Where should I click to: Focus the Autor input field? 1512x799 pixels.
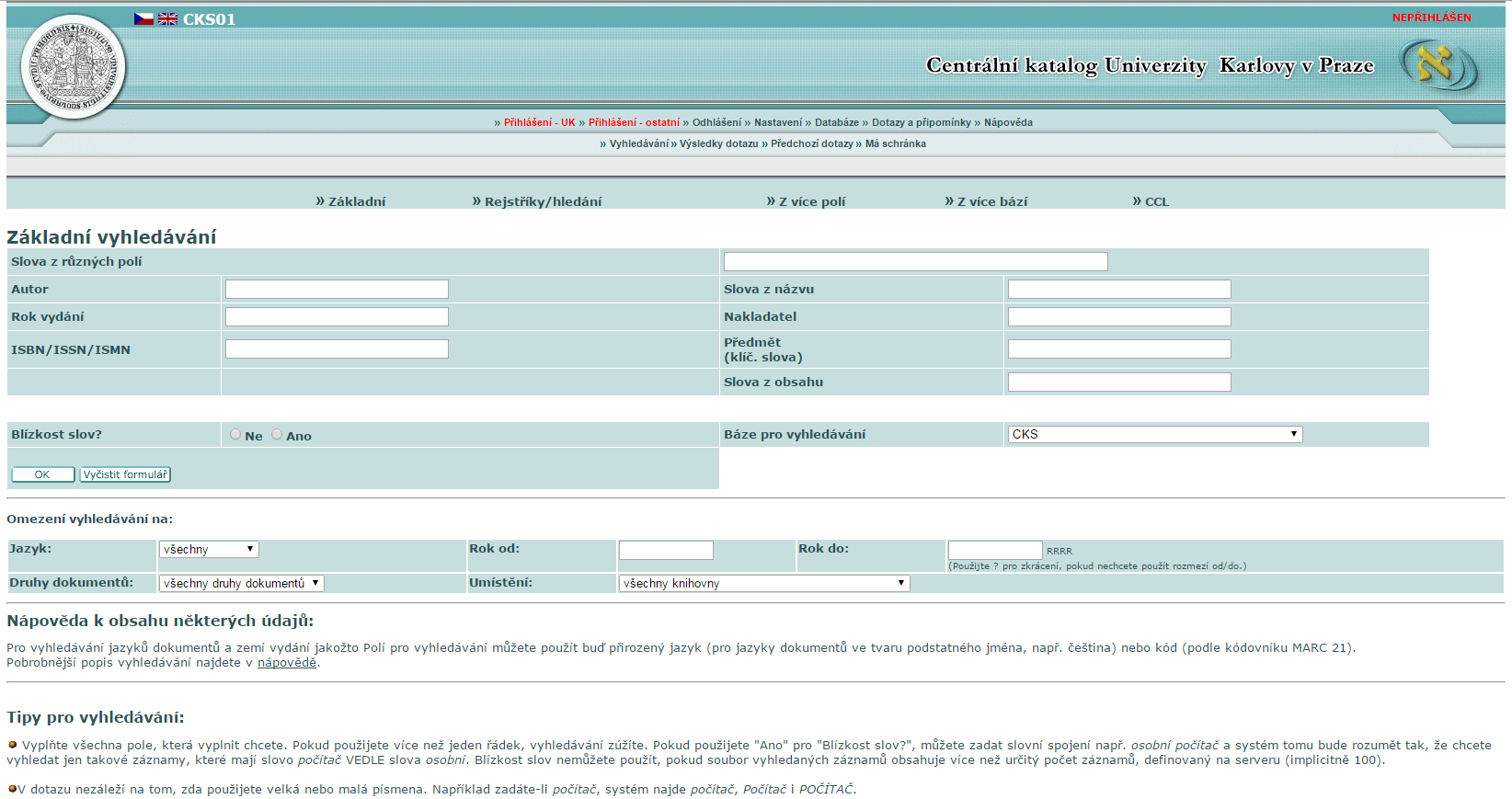337,289
